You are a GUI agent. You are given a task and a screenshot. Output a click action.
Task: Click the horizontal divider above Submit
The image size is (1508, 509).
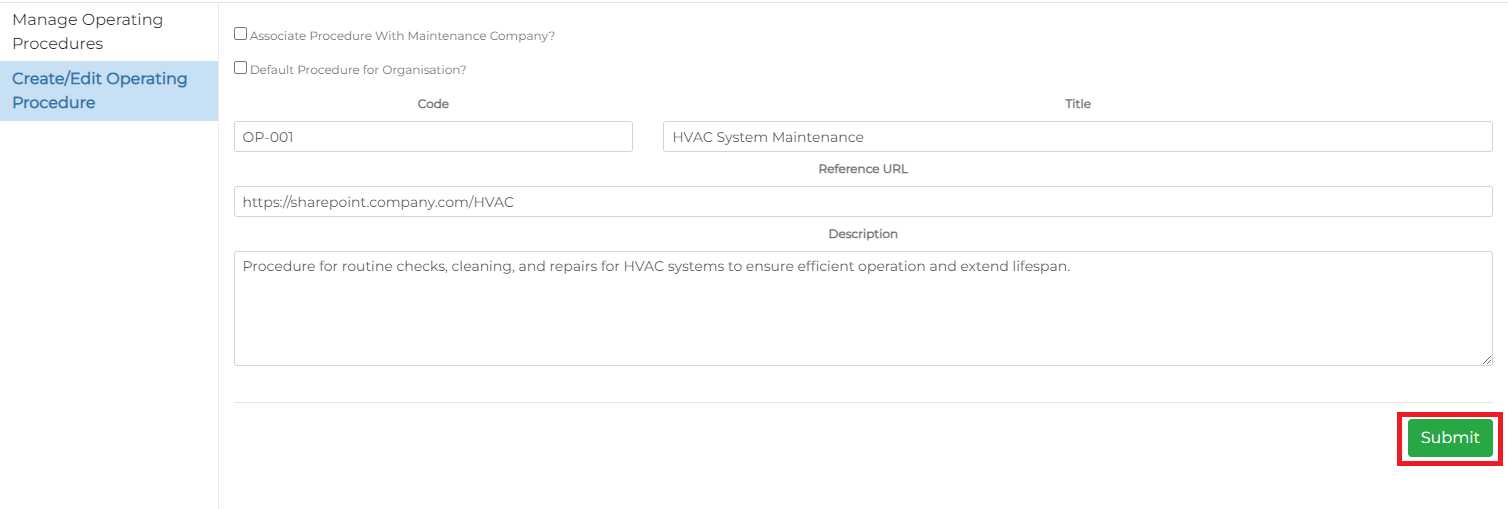tap(862, 403)
